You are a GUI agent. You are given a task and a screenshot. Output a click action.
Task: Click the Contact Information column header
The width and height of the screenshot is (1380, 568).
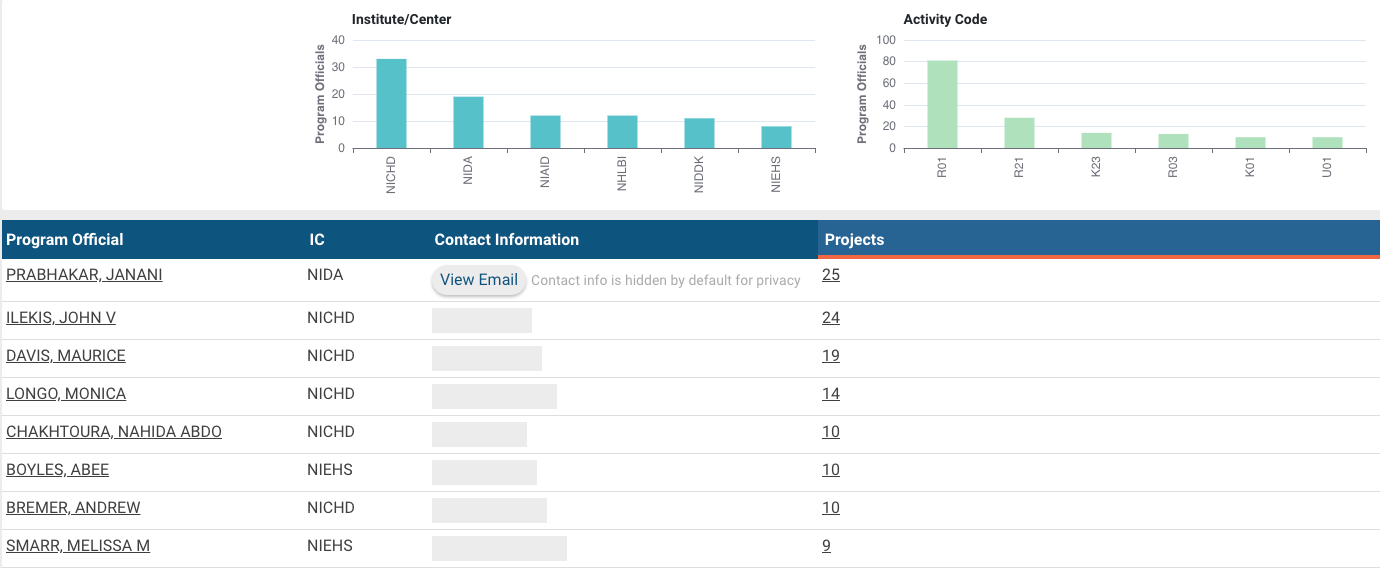(506, 240)
